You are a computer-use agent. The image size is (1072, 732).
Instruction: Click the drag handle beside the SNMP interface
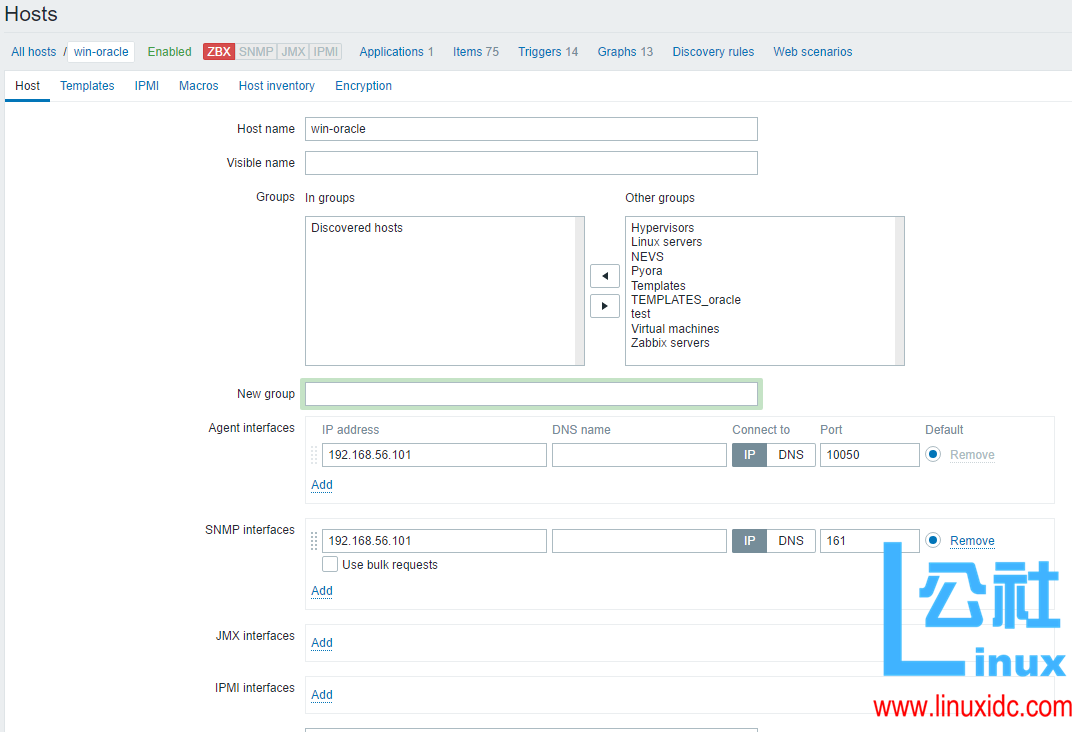(x=313, y=540)
